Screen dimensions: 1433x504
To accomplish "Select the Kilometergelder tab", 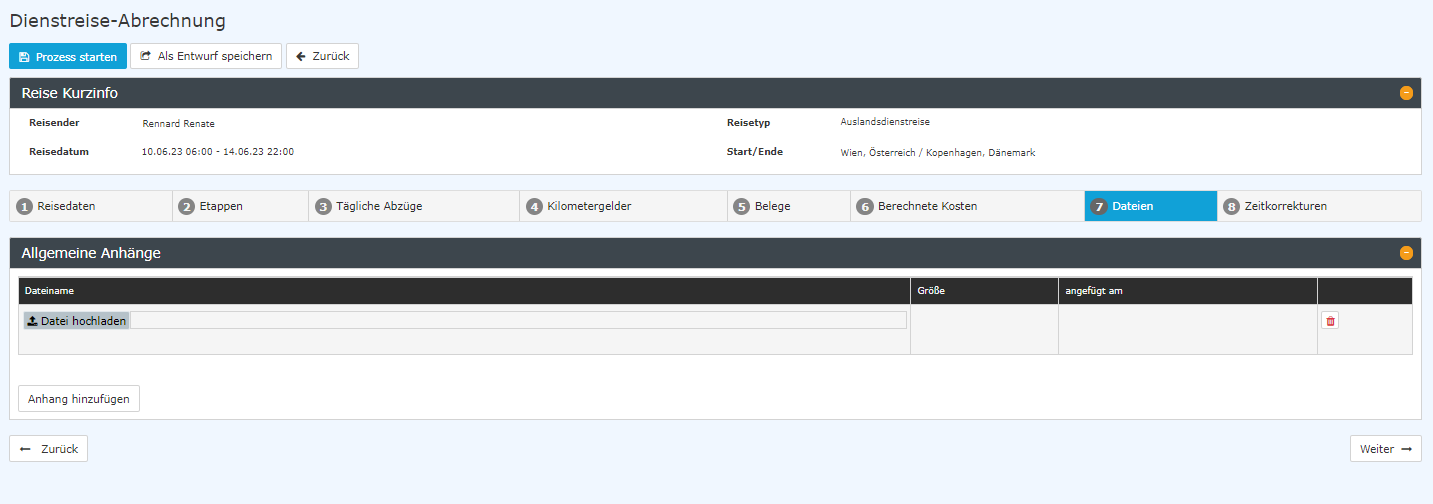I will pos(623,206).
